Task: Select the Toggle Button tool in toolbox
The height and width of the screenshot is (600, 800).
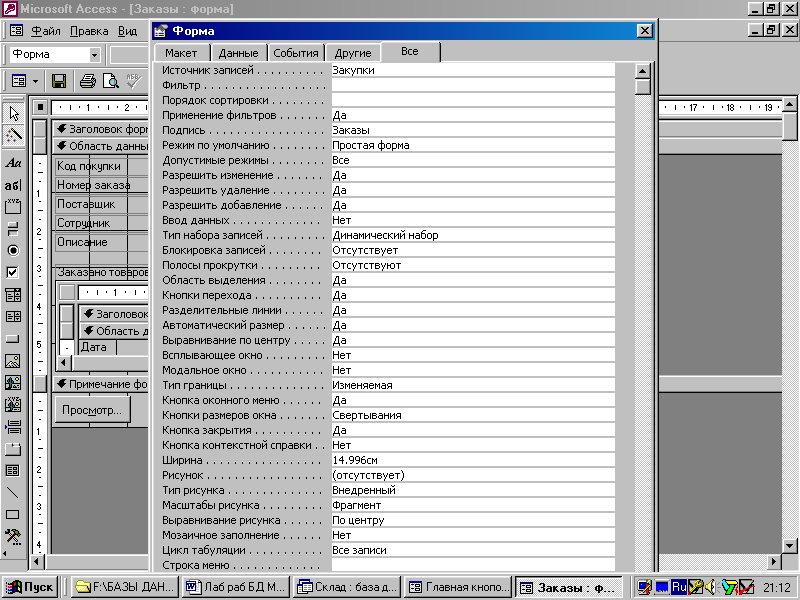Action: click(13, 229)
